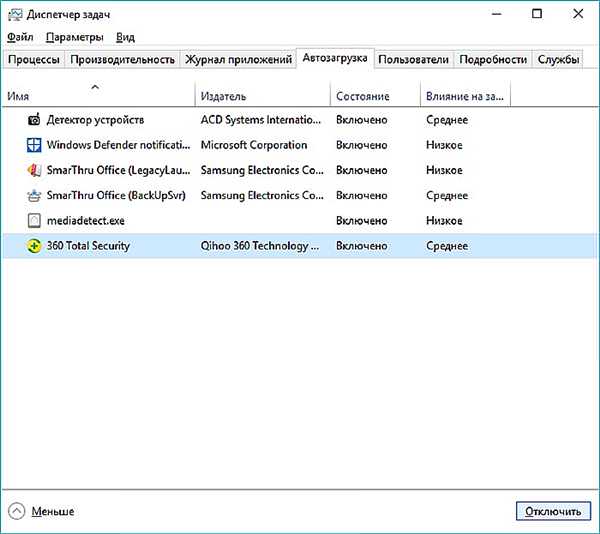Click the SmarThru Office BackUpSvr icon

(34, 195)
